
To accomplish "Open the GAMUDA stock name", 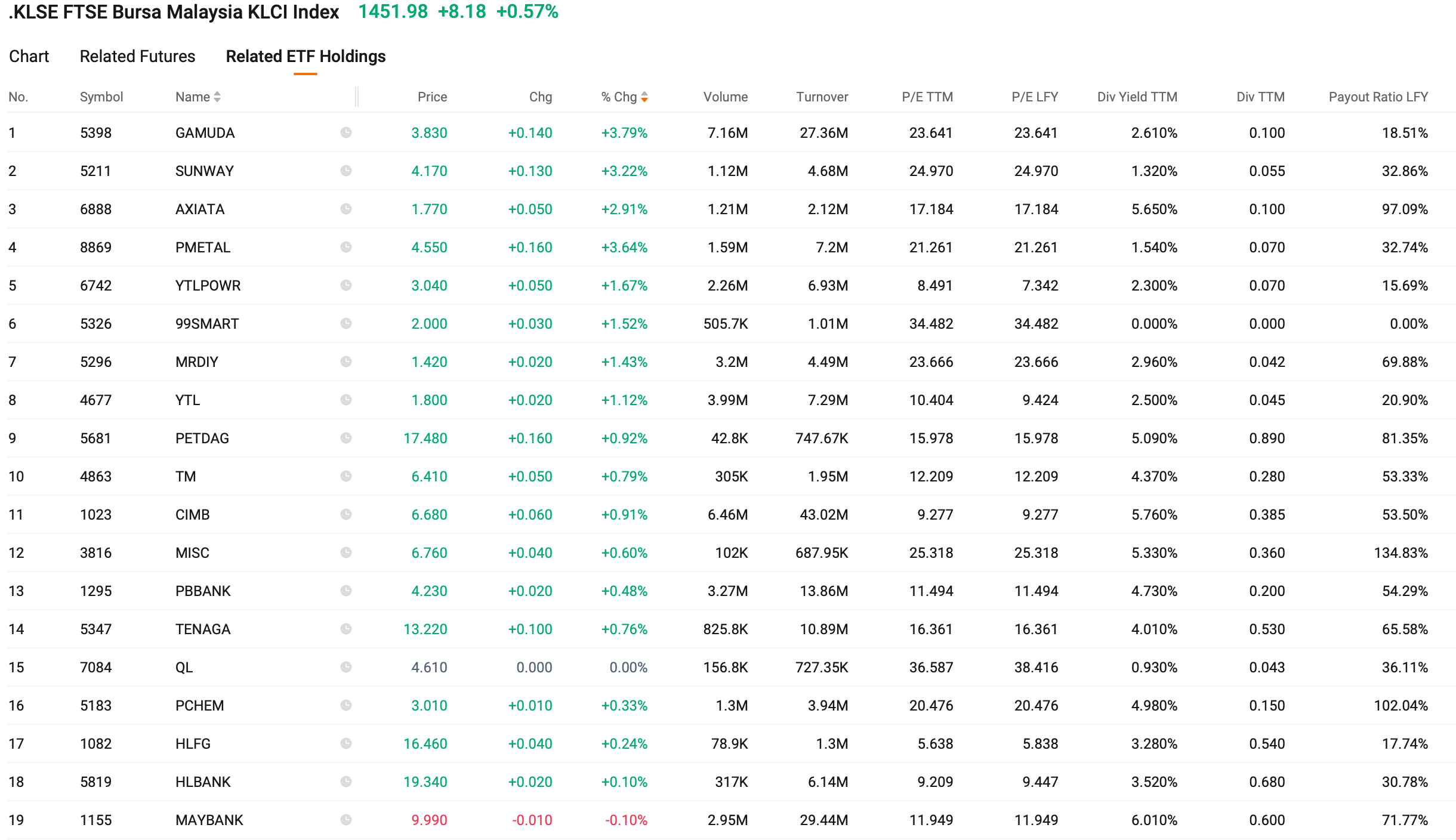I will pyautogui.click(x=205, y=132).
